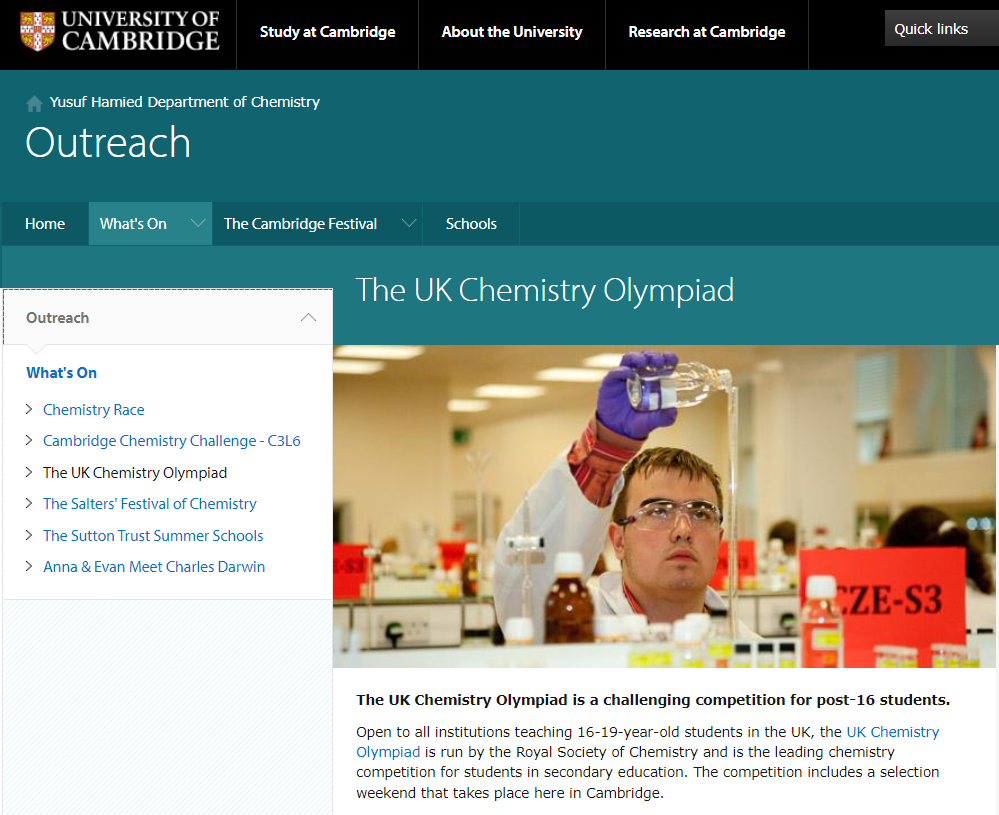Select the Schools navigation tab

click(471, 224)
